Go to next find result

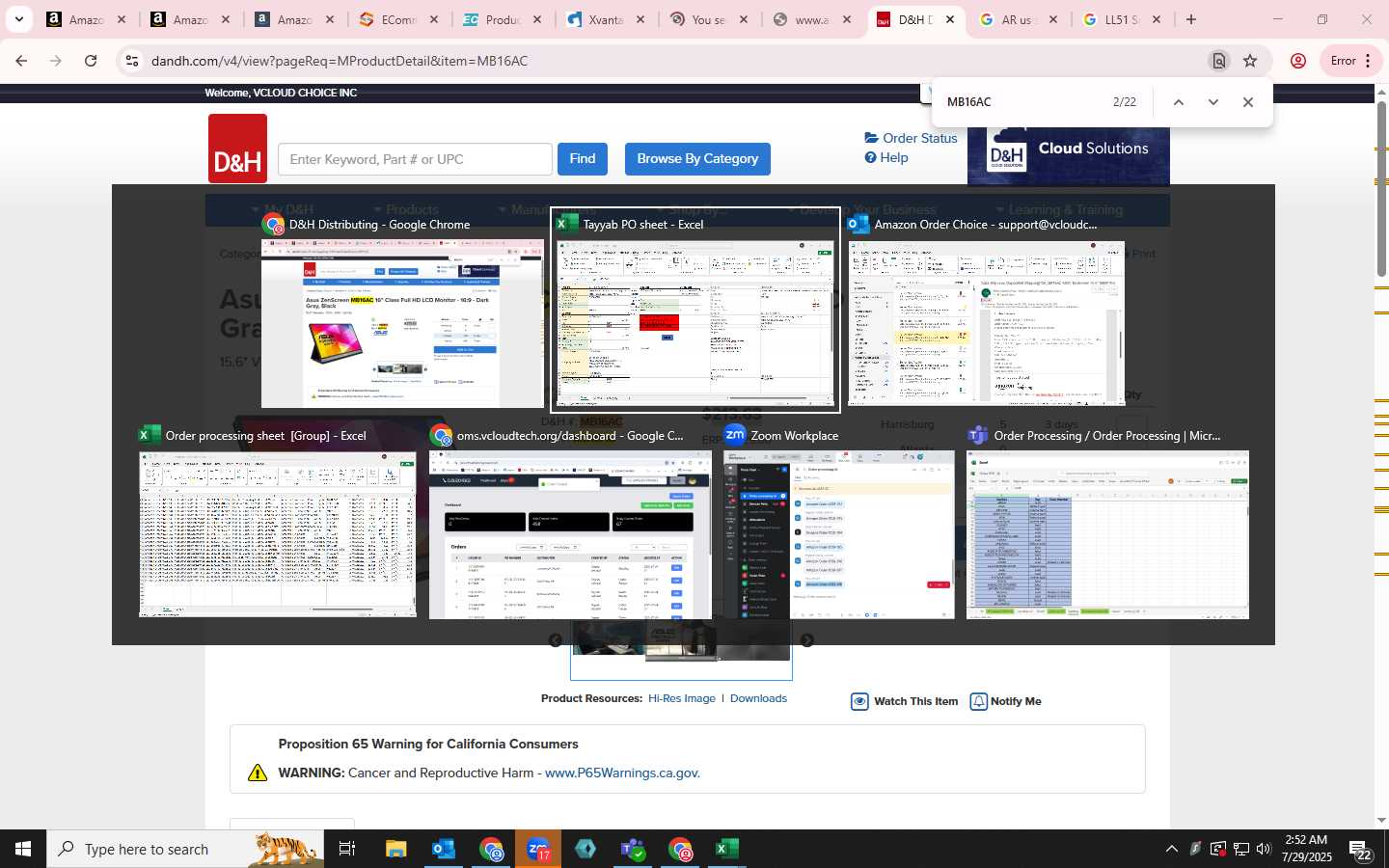coord(1212,102)
